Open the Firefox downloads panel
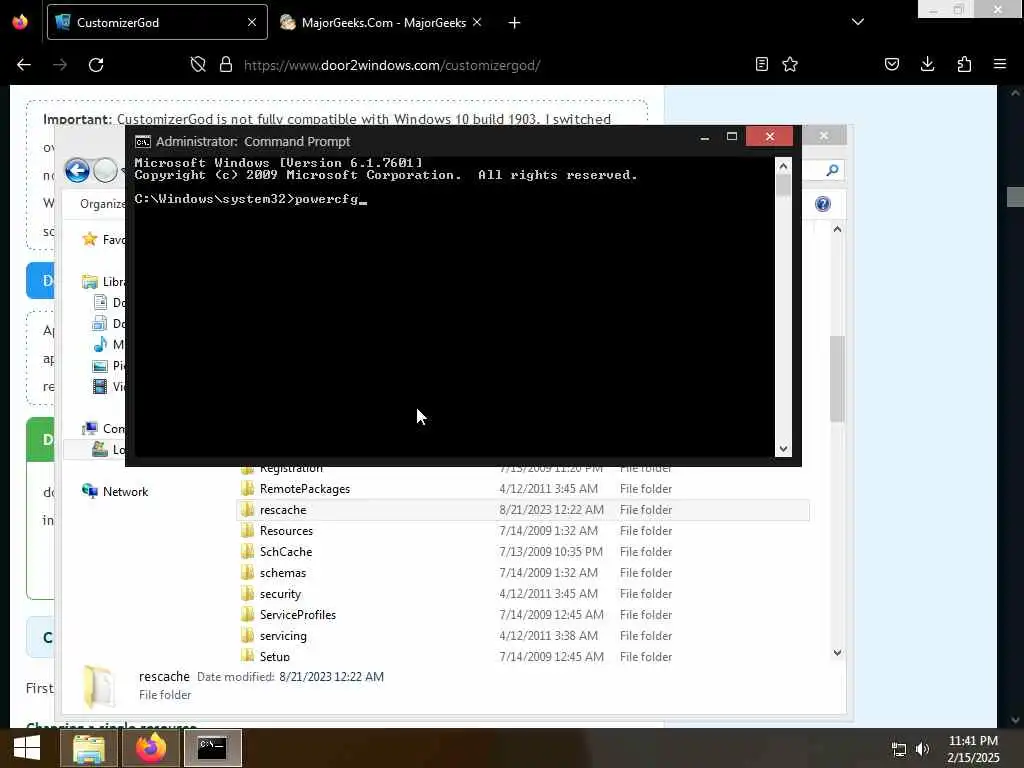1024x768 pixels. point(927,64)
